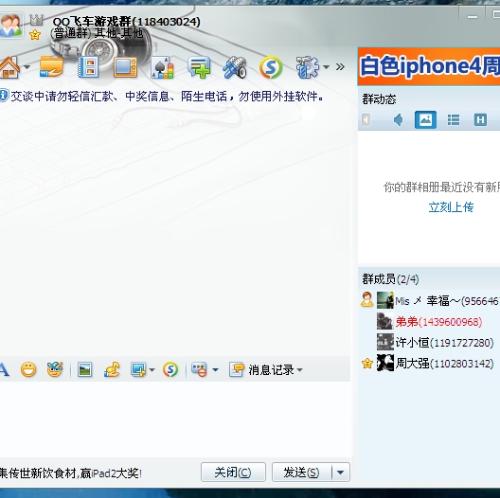Click the security tip info icon

tap(3, 96)
